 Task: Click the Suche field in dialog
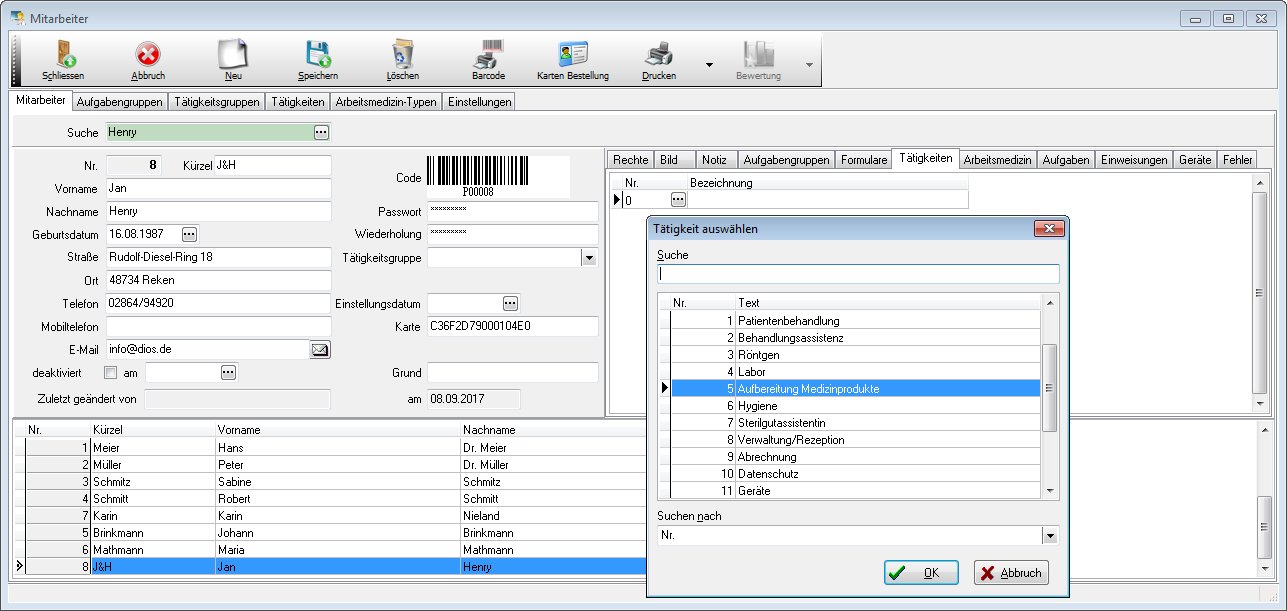click(x=857, y=274)
